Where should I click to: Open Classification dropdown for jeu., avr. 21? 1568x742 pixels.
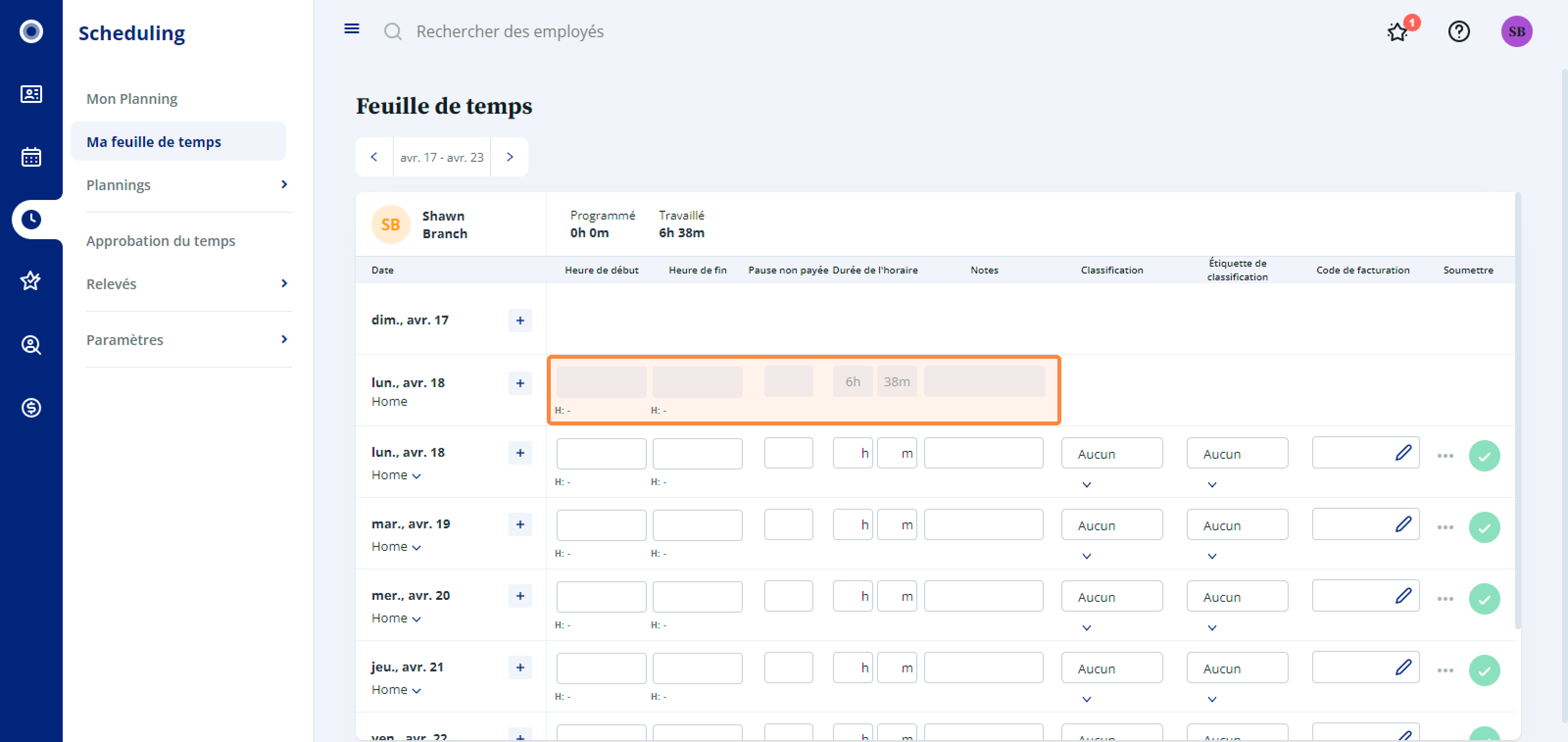click(x=1111, y=668)
